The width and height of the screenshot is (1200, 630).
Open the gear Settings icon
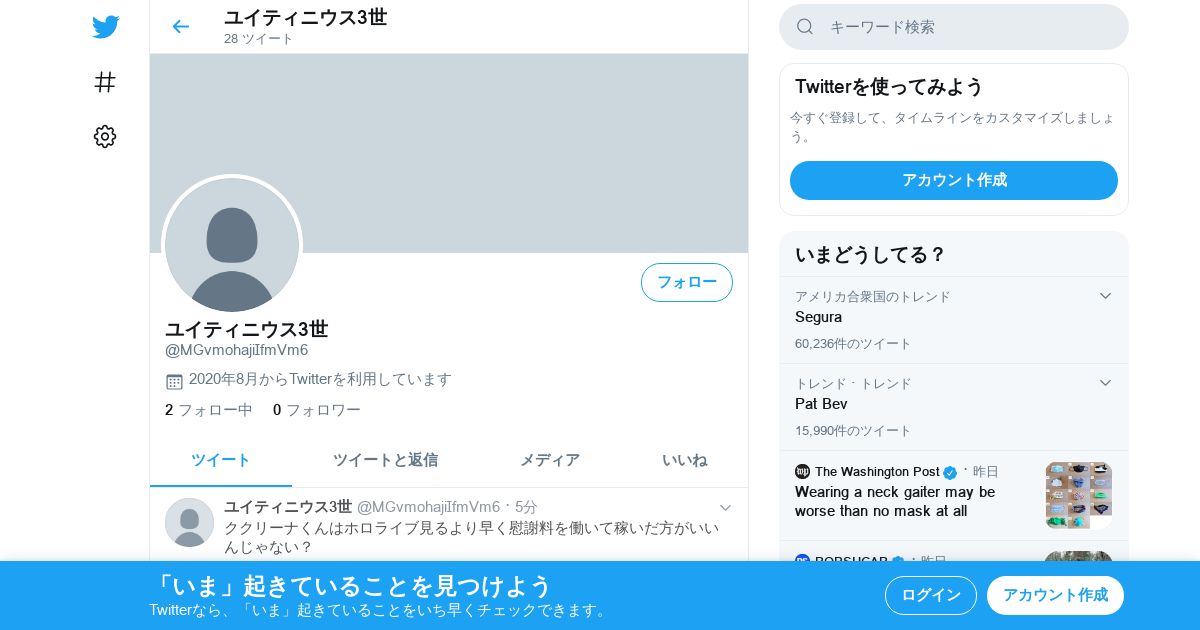105,137
